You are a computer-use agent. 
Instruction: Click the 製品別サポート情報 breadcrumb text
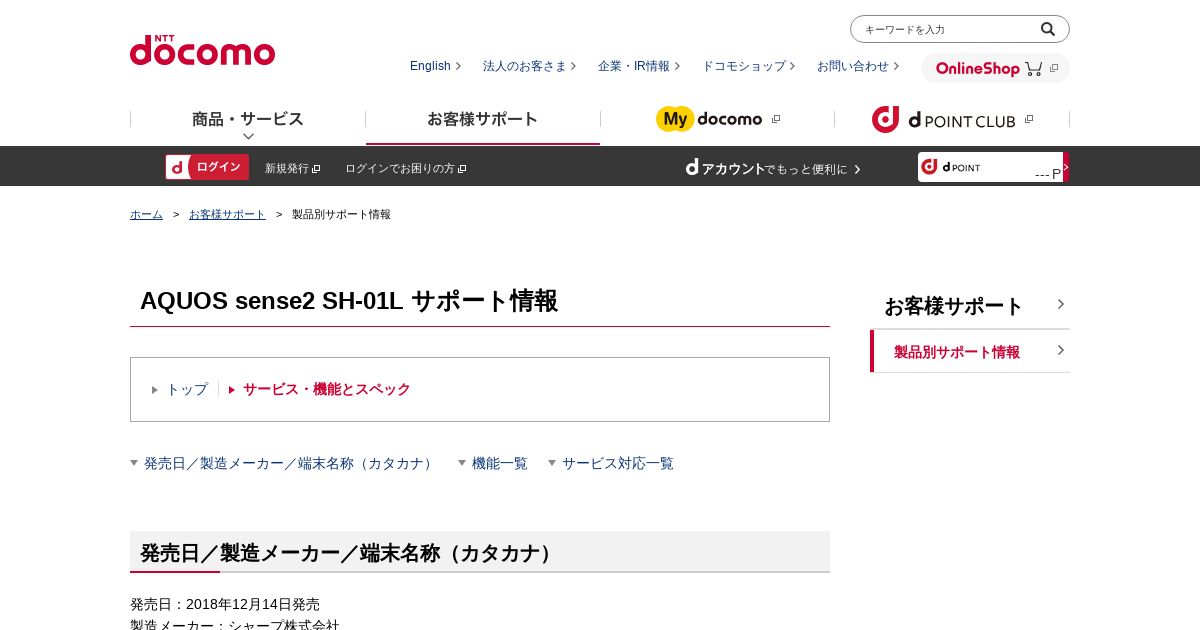click(x=341, y=214)
